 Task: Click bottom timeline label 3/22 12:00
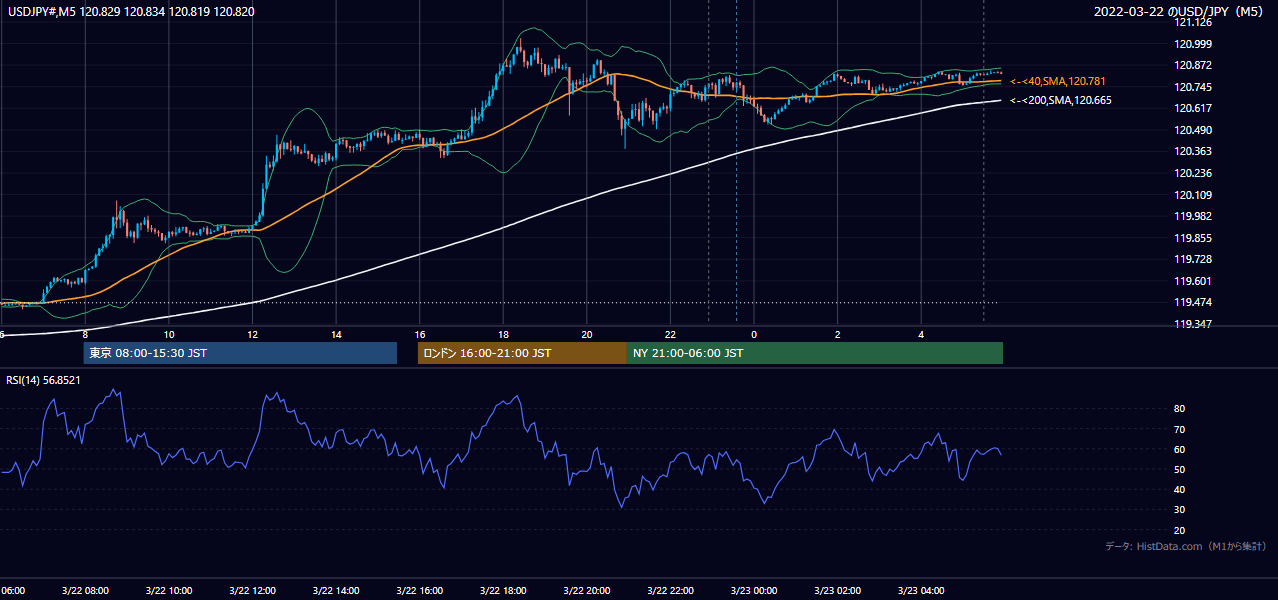point(252,591)
